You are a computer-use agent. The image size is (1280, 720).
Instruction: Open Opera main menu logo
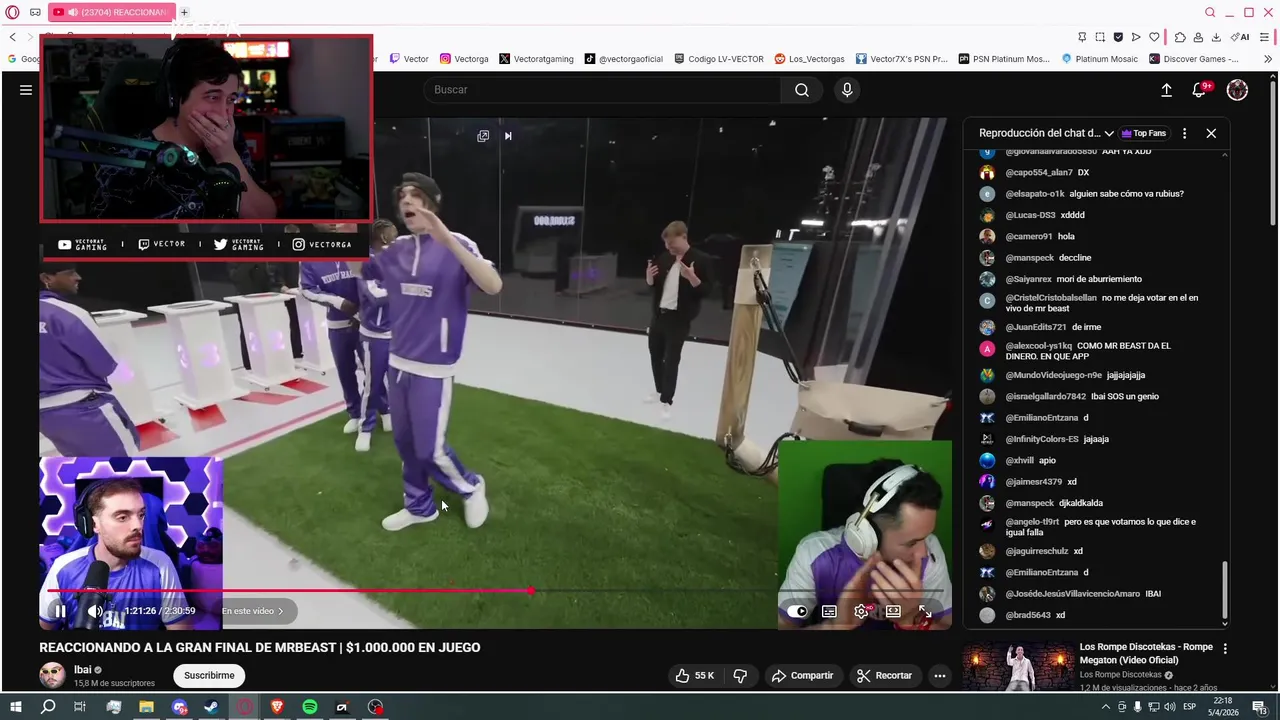point(12,12)
